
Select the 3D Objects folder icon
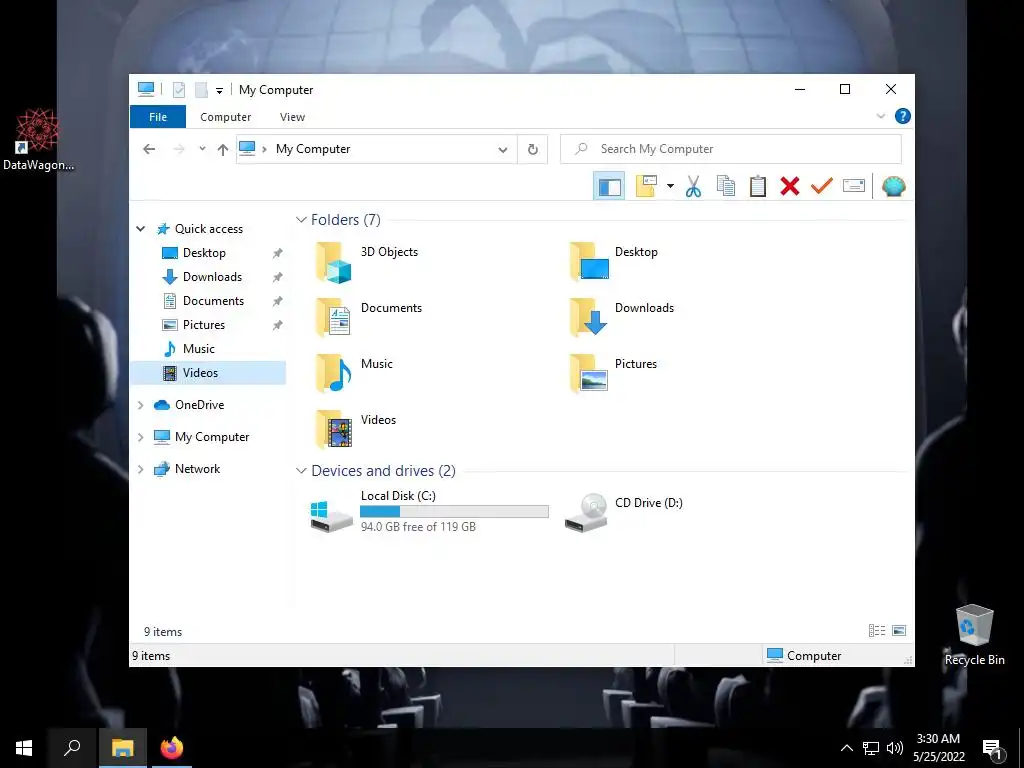pyautogui.click(x=334, y=262)
